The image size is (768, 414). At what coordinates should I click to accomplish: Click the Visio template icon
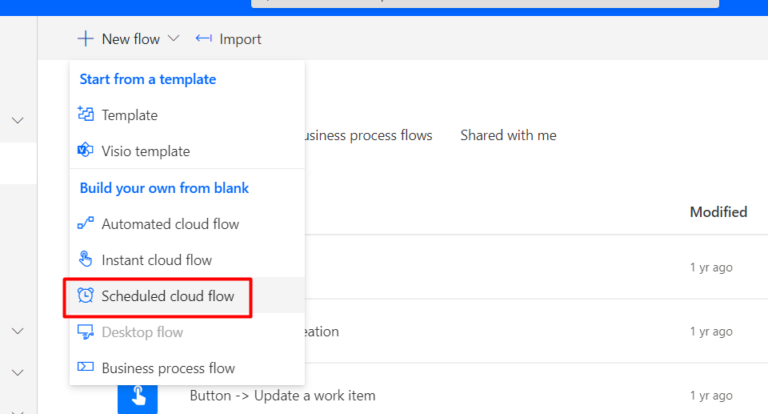point(85,150)
